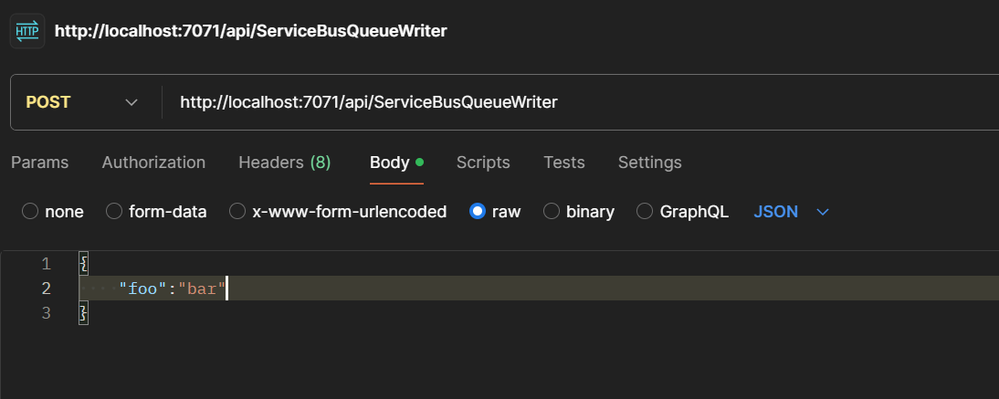This screenshot has width=999, height=399.
Task: Open the Authorization tab
Action: point(154,163)
